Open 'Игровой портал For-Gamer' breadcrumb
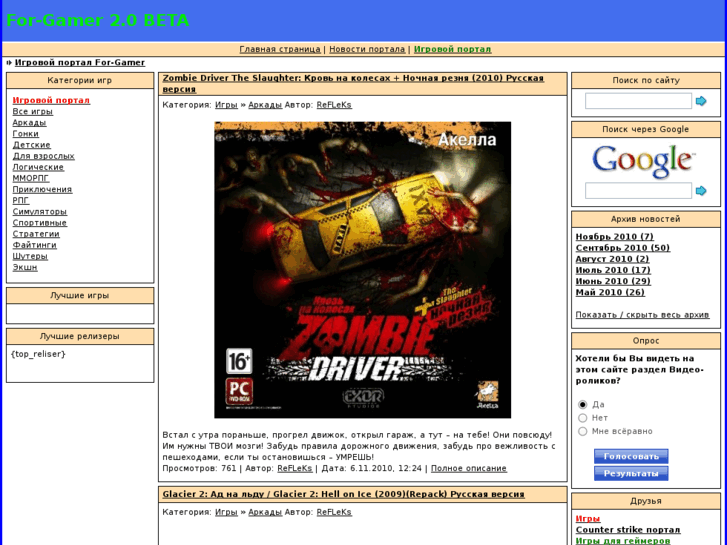 80,63
